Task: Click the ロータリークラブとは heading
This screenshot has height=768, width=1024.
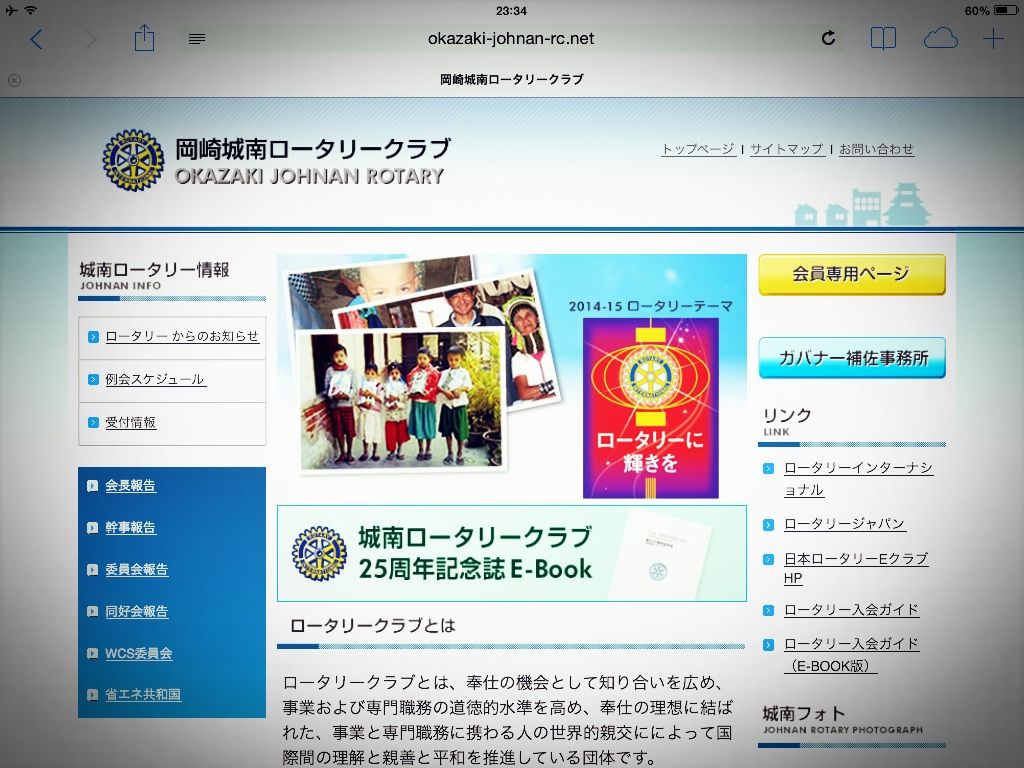Action: click(372, 626)
